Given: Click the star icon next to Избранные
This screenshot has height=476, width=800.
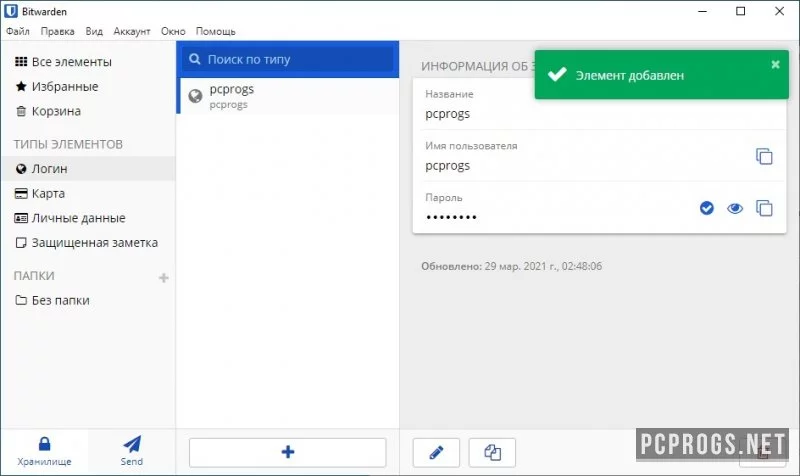Looking at the screenshot, I should click(21, 86).
